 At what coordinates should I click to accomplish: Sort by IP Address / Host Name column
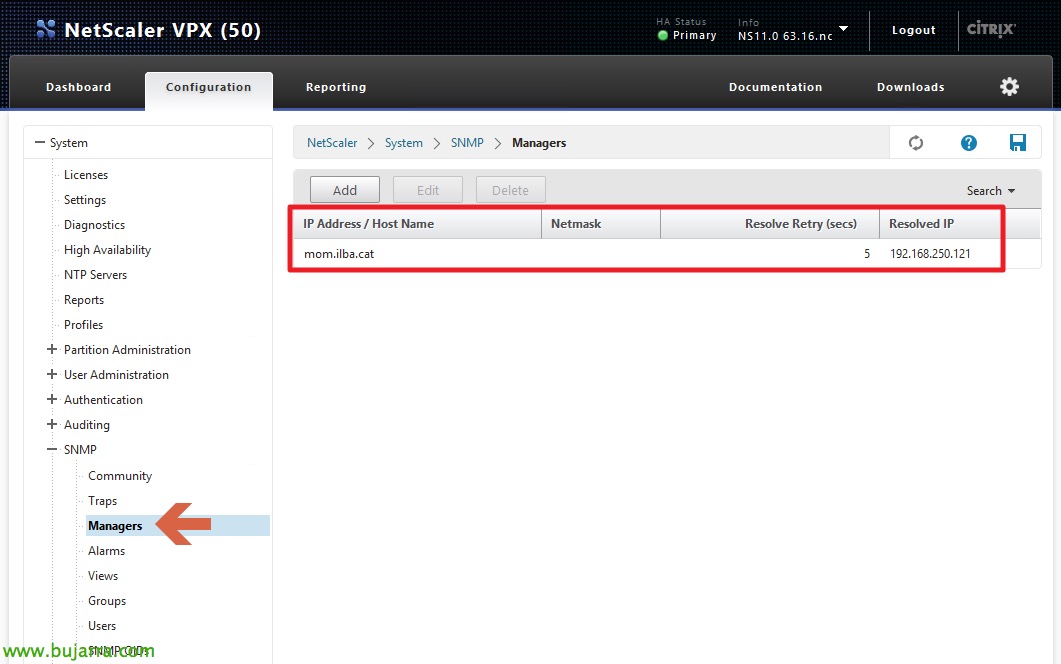(417, 224)
